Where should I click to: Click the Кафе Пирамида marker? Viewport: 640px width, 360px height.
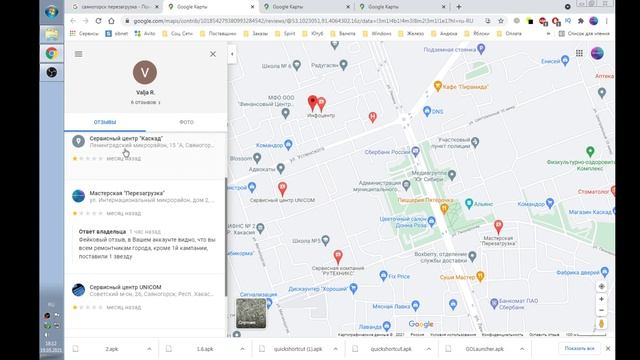[438, 86]
